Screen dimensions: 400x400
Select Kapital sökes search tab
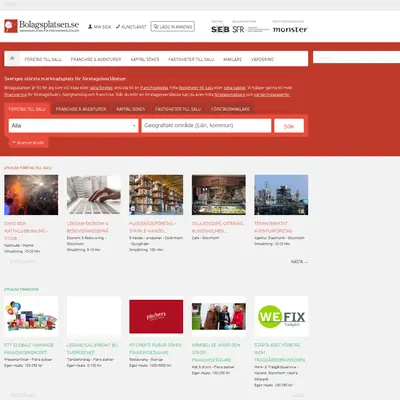coord(131,109)
